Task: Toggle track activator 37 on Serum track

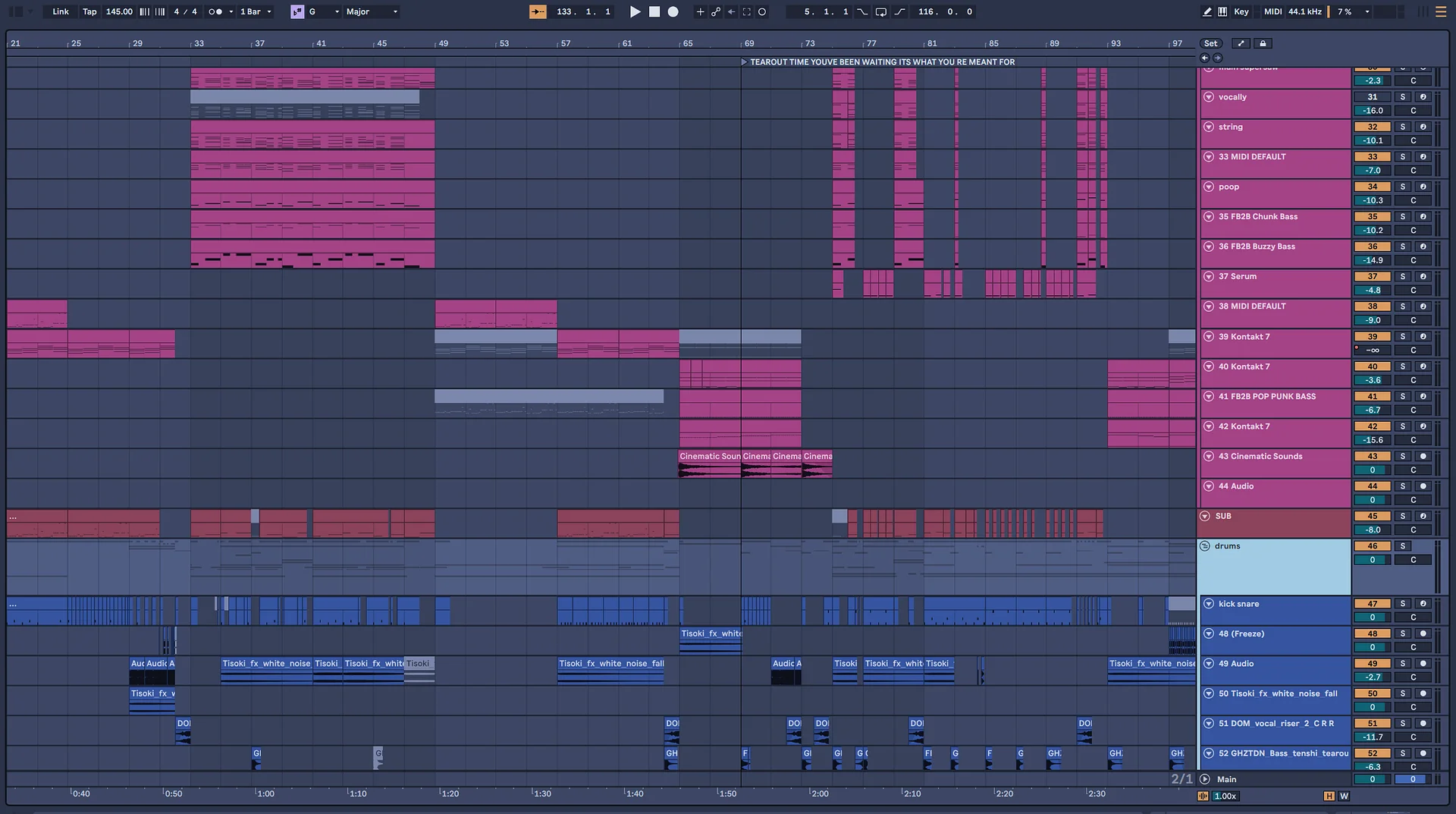Action: [x=1373, y=276]
